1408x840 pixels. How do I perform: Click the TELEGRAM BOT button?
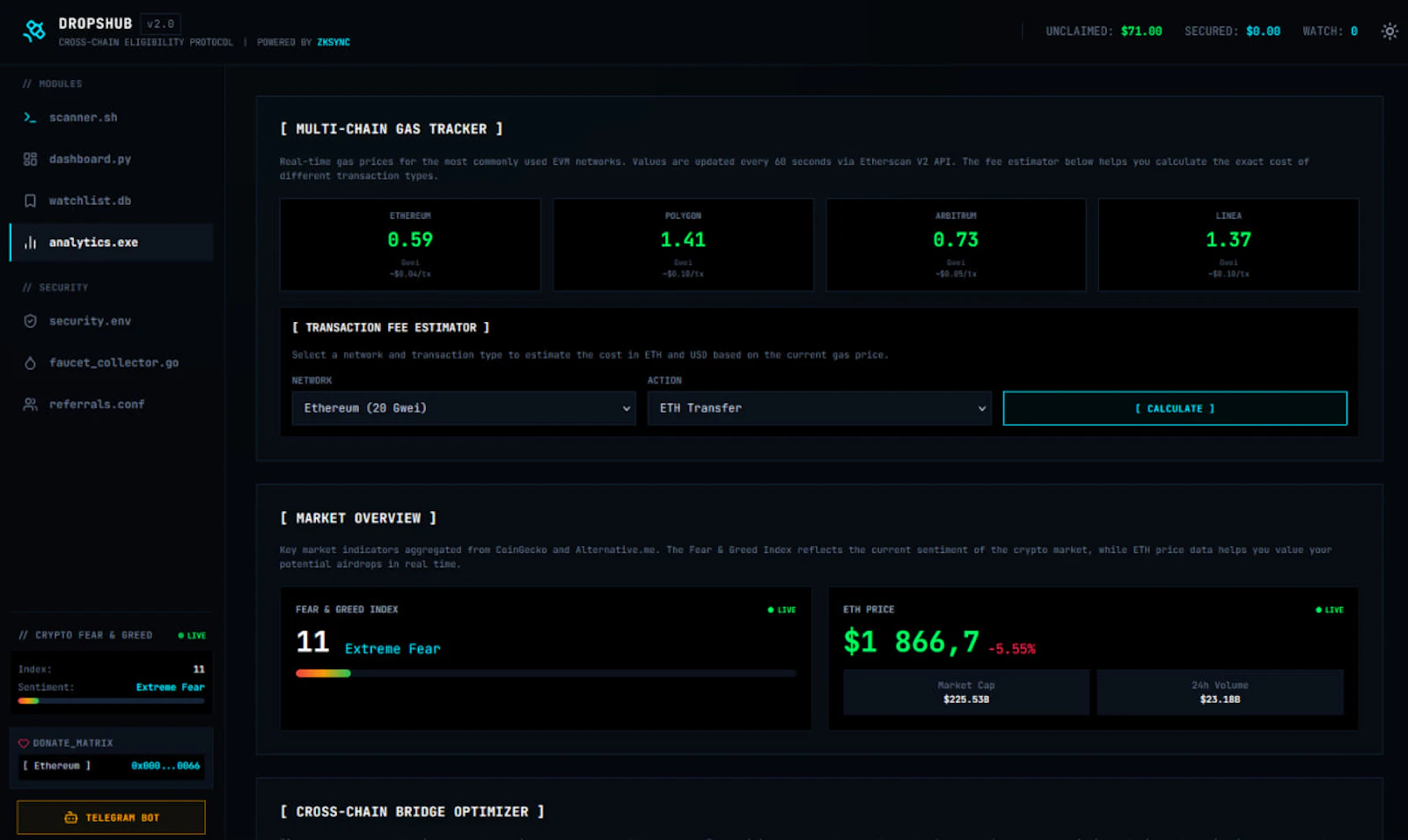coord(111,817)
